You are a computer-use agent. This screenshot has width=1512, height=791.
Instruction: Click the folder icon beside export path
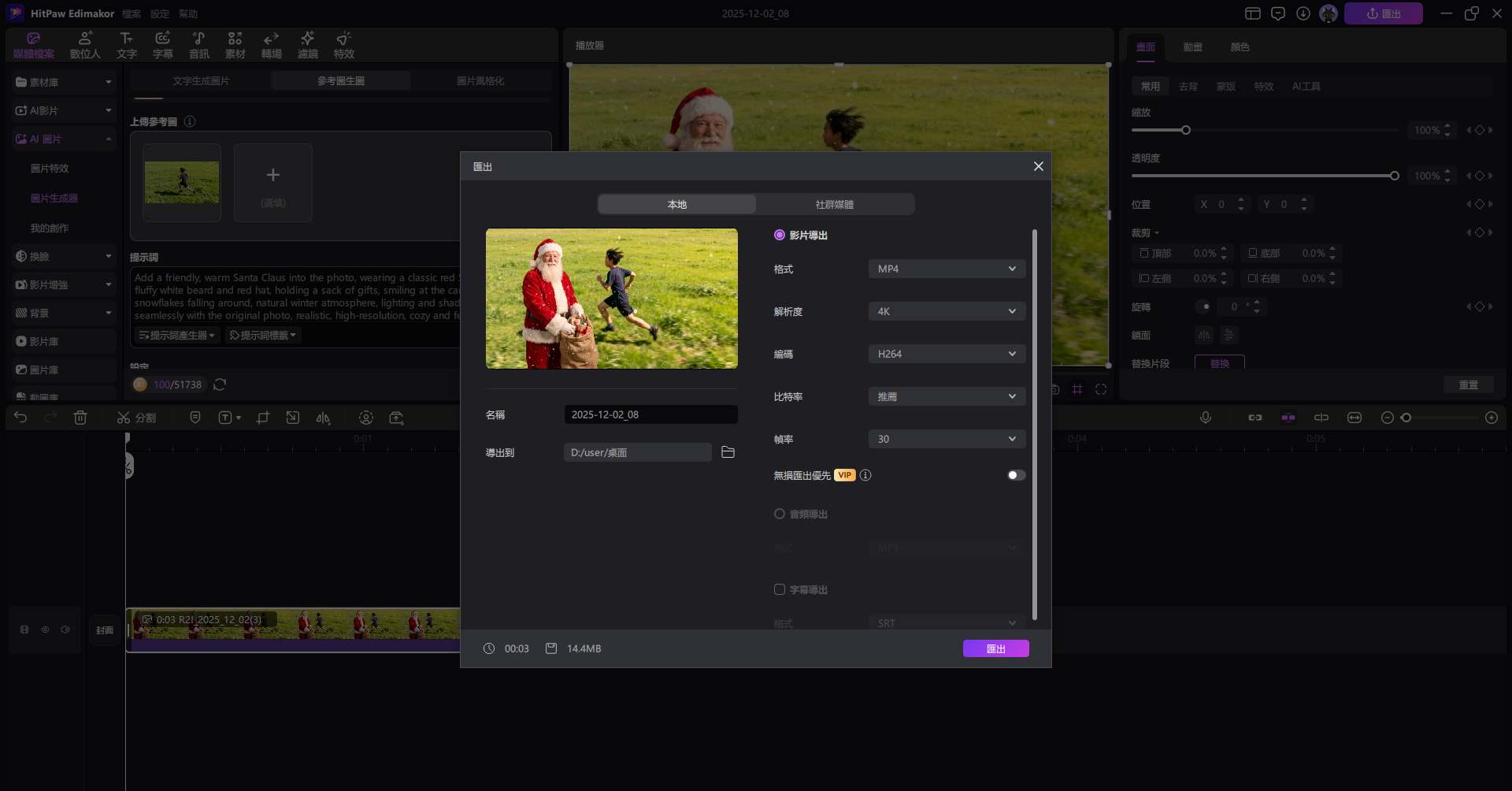tap(728, 452)
